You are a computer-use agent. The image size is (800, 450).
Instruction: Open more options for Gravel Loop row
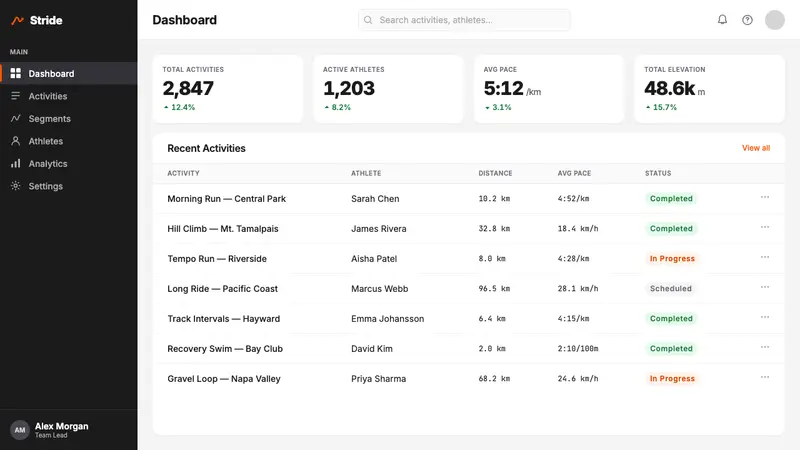tap(765, 378)
